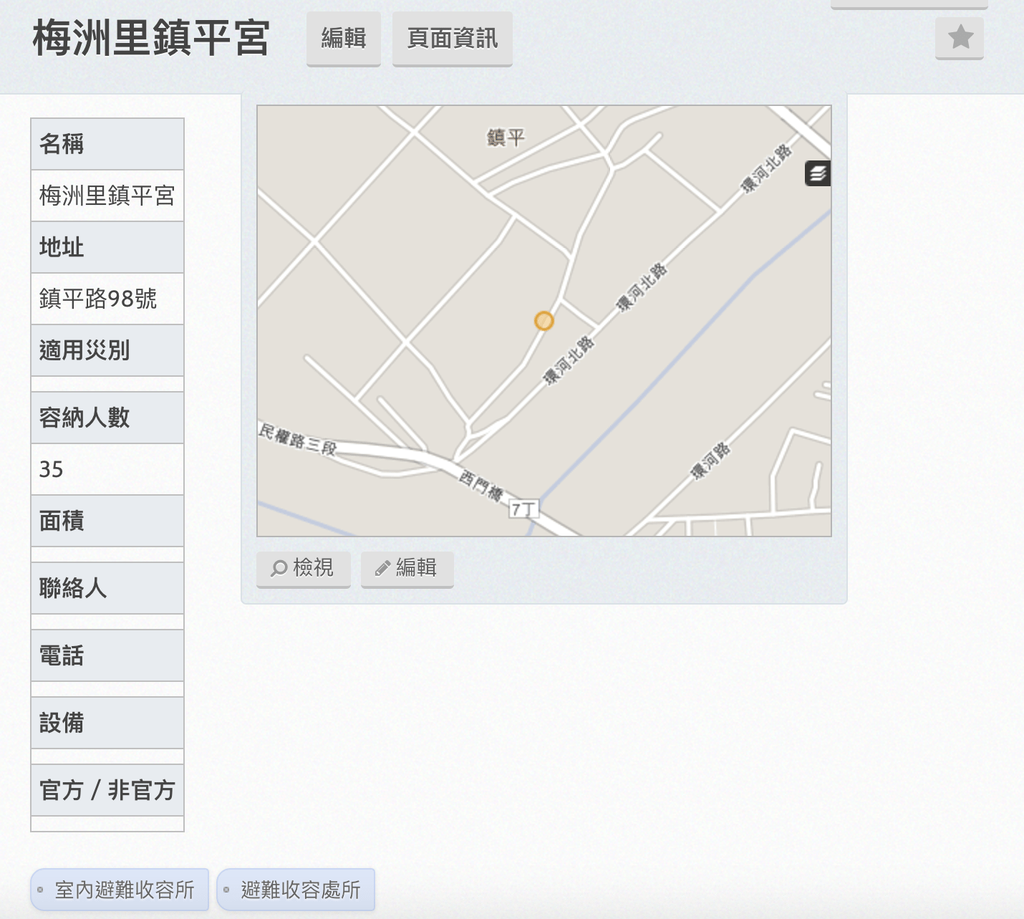Open 頁面資訊 page info
This screenshot has width=1024, height=919.
[452, 39]
